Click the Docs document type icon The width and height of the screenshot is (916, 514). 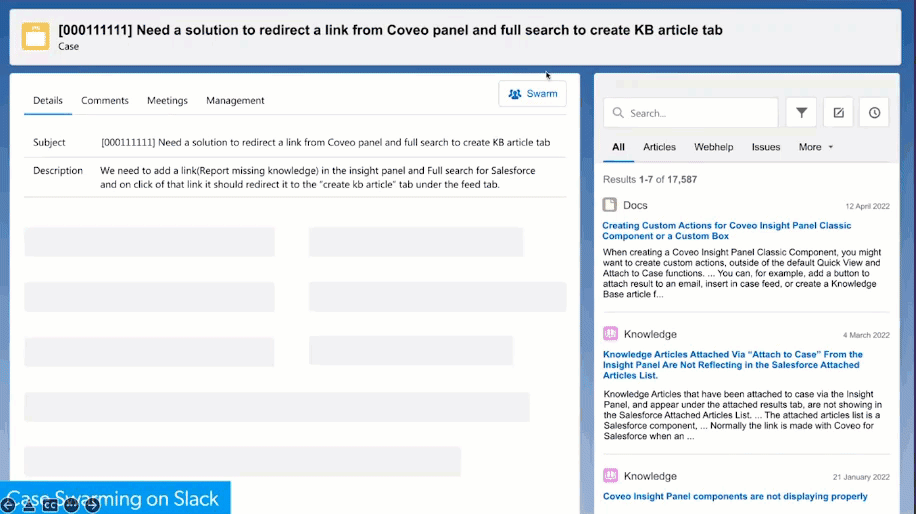(610, 205)
